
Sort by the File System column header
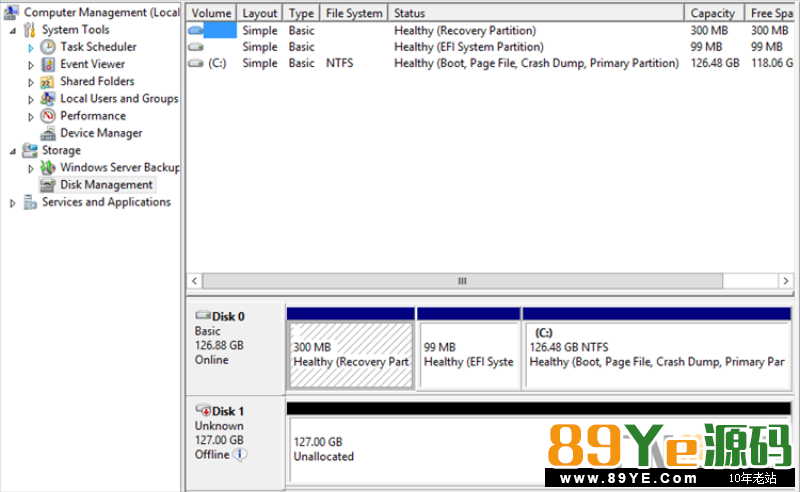[x=354, y=13]
